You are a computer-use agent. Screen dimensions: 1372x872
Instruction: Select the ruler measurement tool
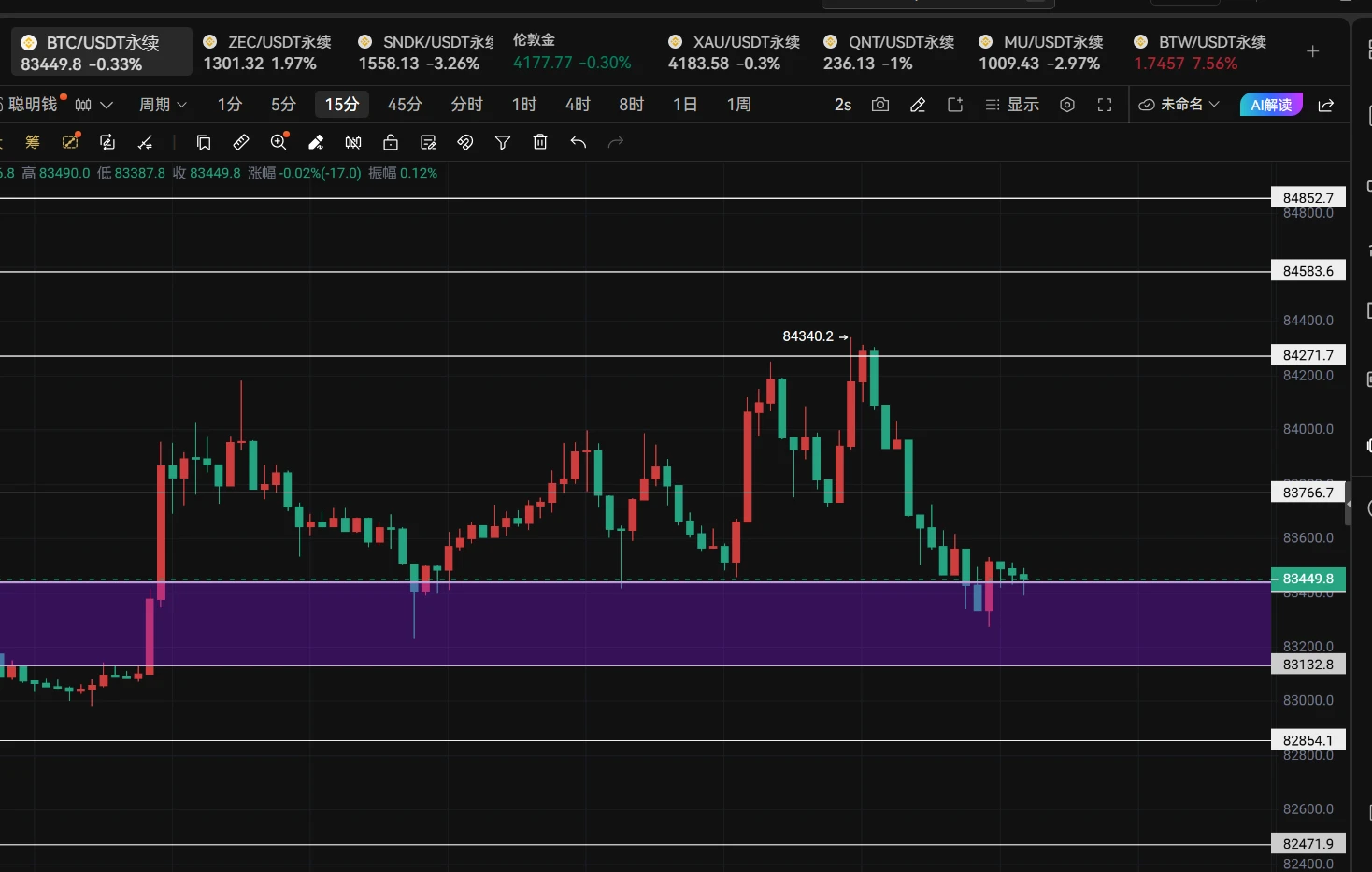(x=241, y=142)
